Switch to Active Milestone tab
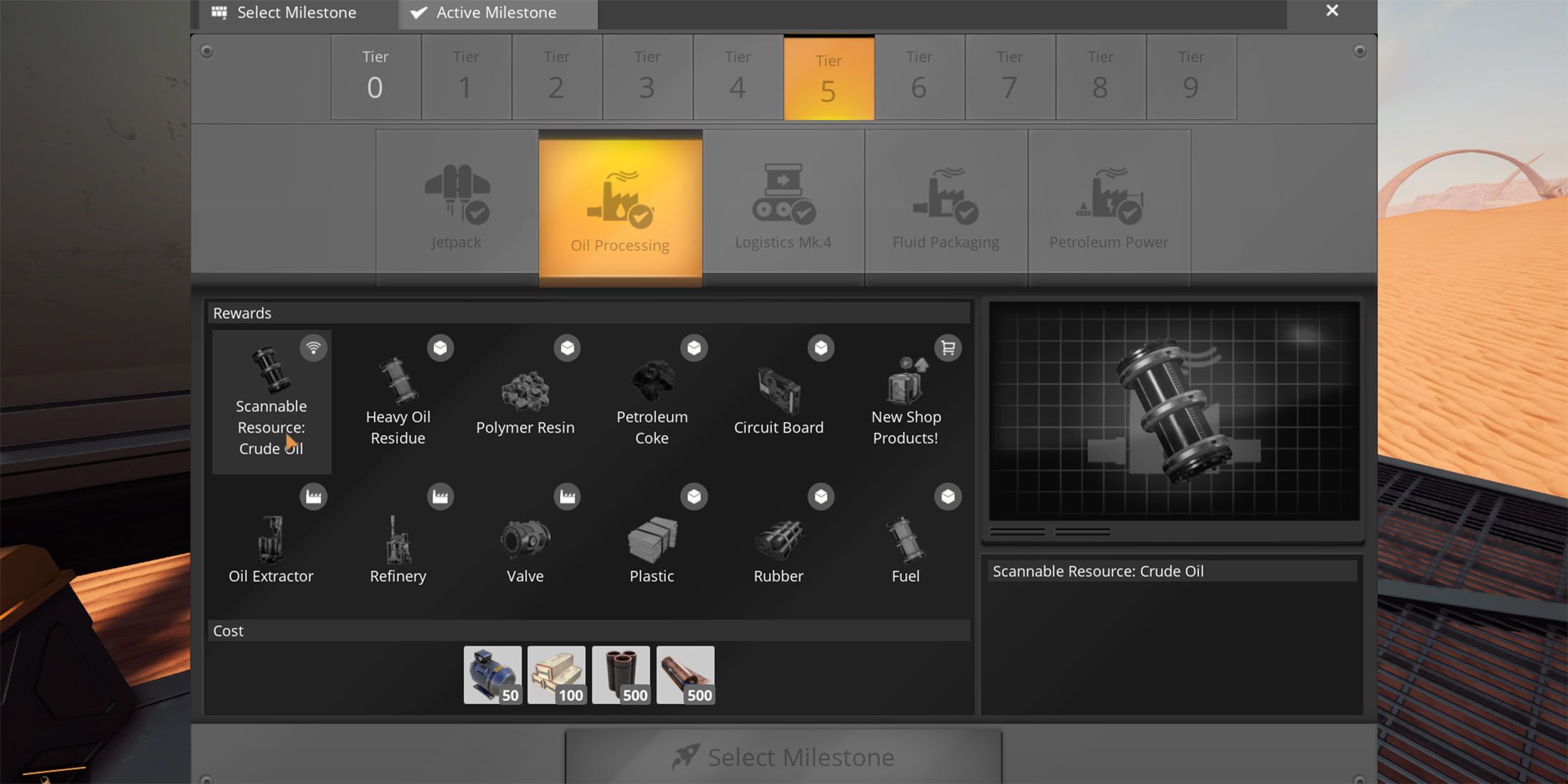This screenshot has height=784, width=1568. (498, 12)
